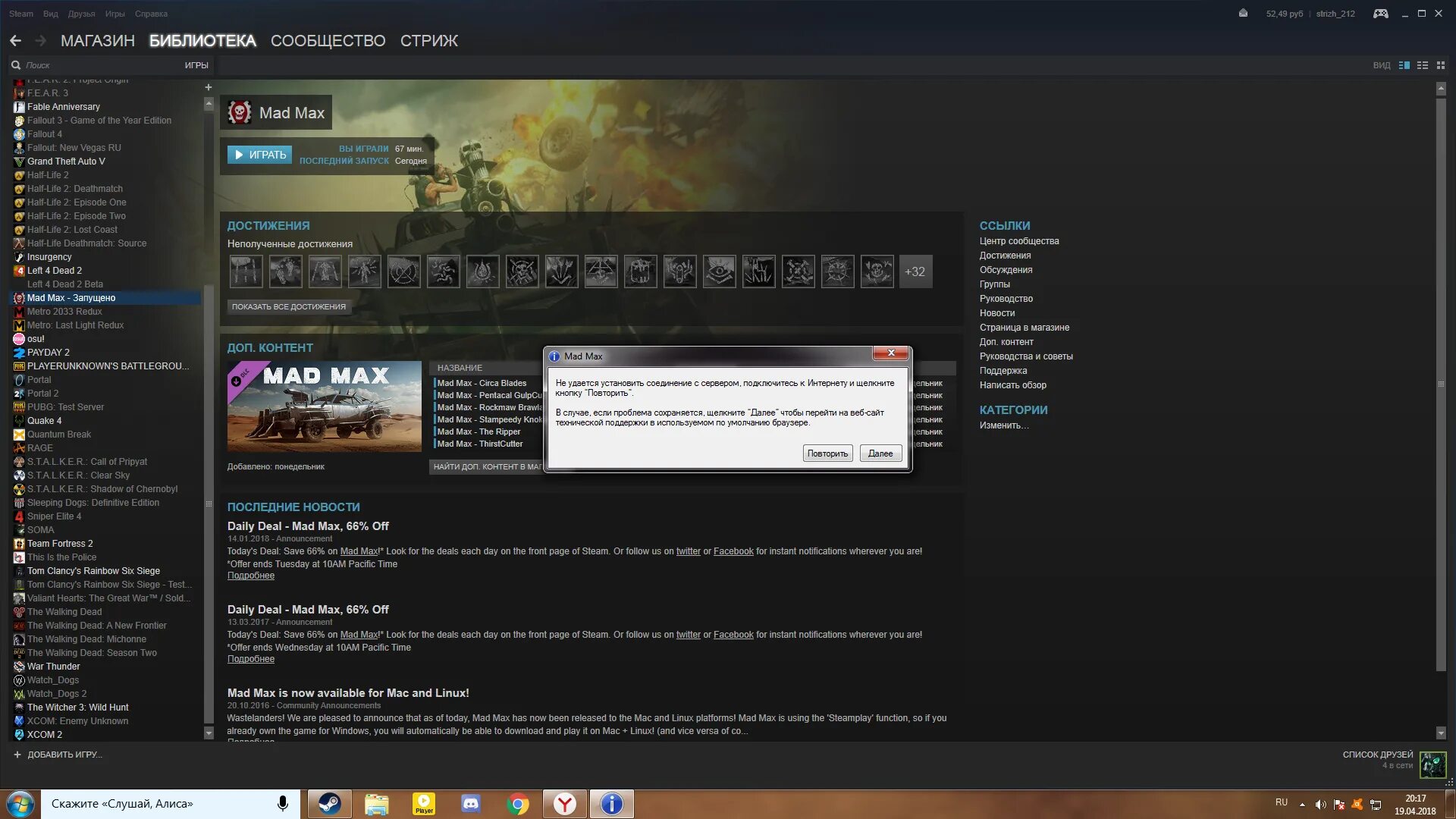The height and width of the screenshot is (819, 1456).
Task: Switch library to detail view
Action: pos(1404,65)
